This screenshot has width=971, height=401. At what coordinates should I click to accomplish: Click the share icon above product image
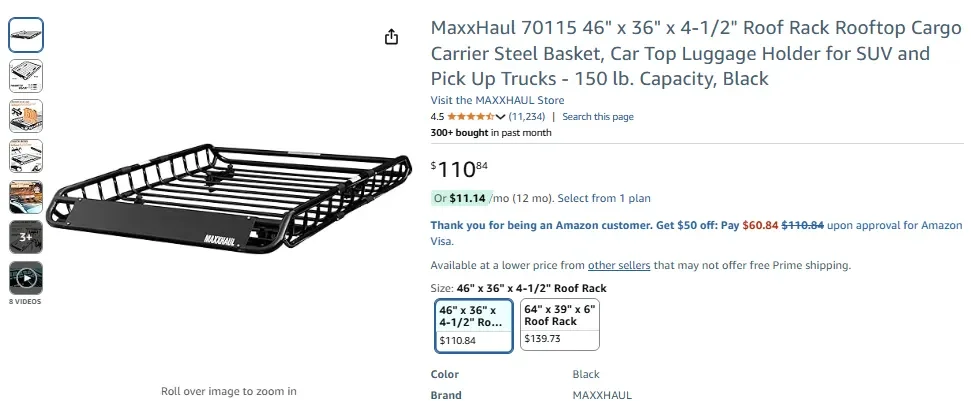point(391,37)
